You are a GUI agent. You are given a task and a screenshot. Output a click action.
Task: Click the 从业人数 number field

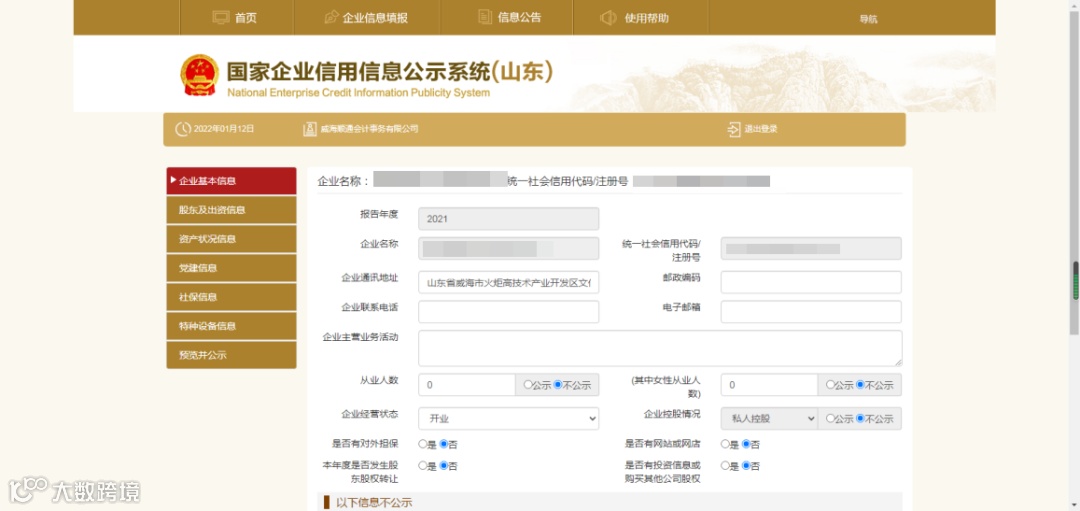coord(466,385)
